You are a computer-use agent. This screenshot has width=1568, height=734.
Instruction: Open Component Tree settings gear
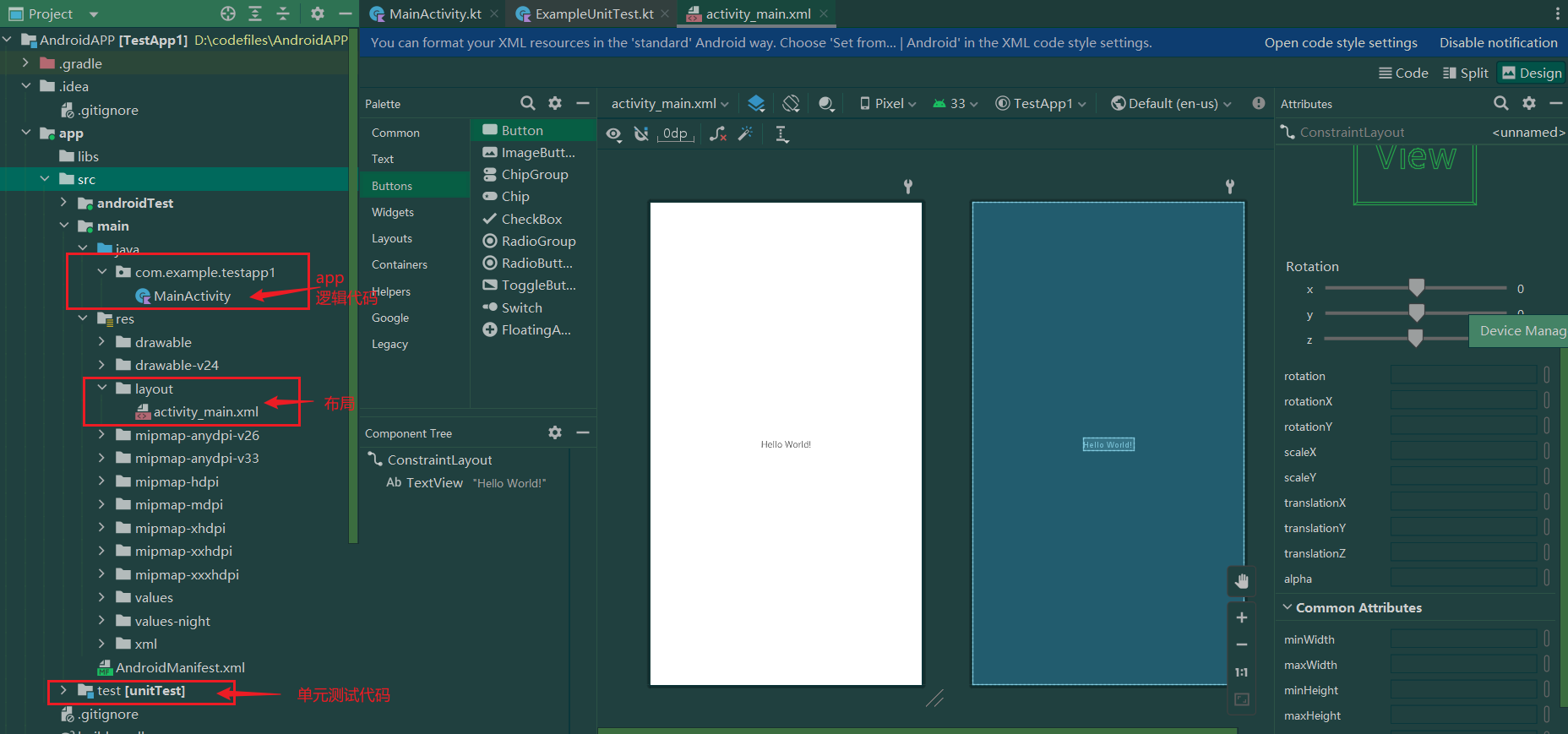click(555, 432)
